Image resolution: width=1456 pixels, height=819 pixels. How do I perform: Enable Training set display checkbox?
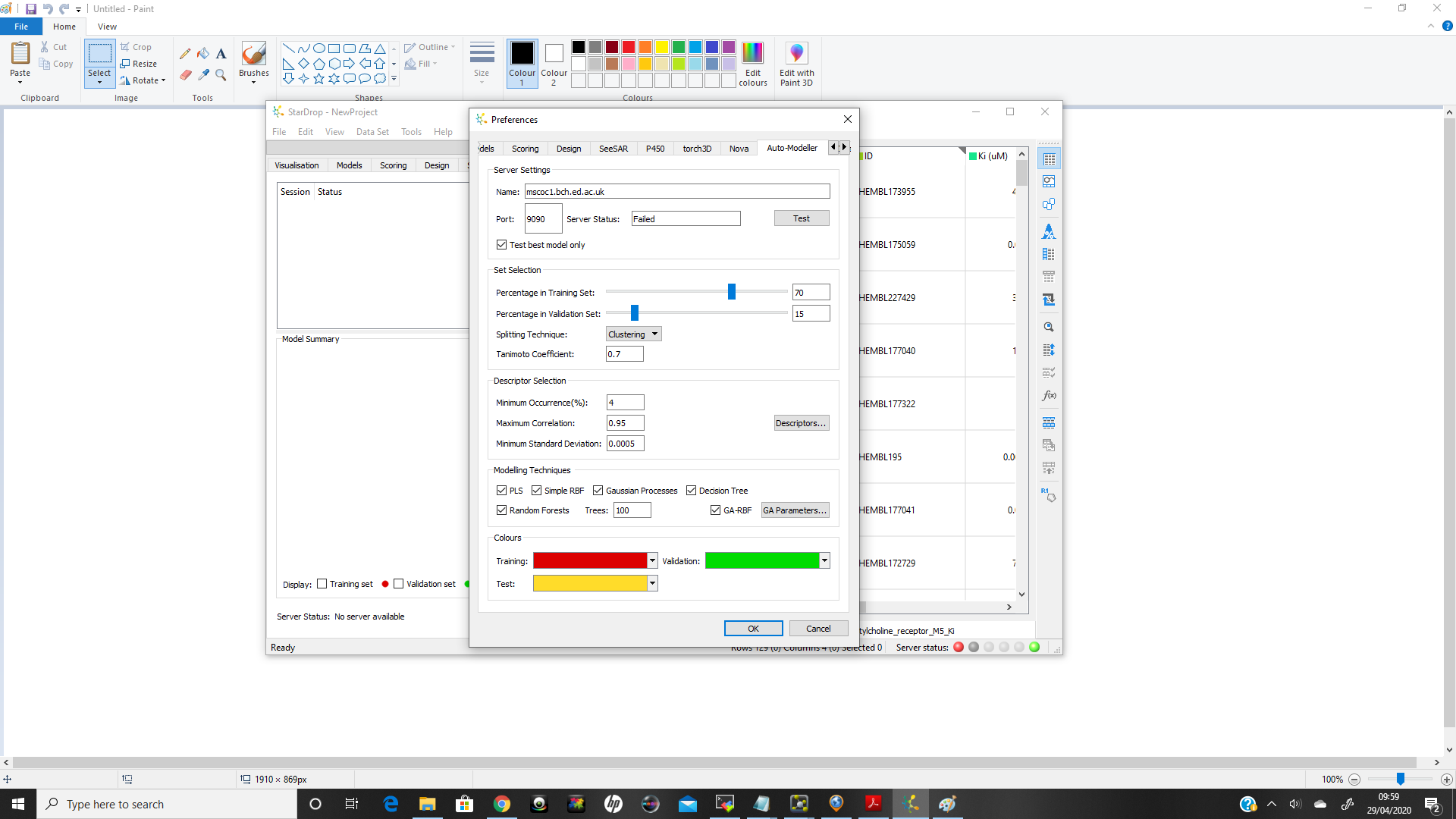(322, 584)
